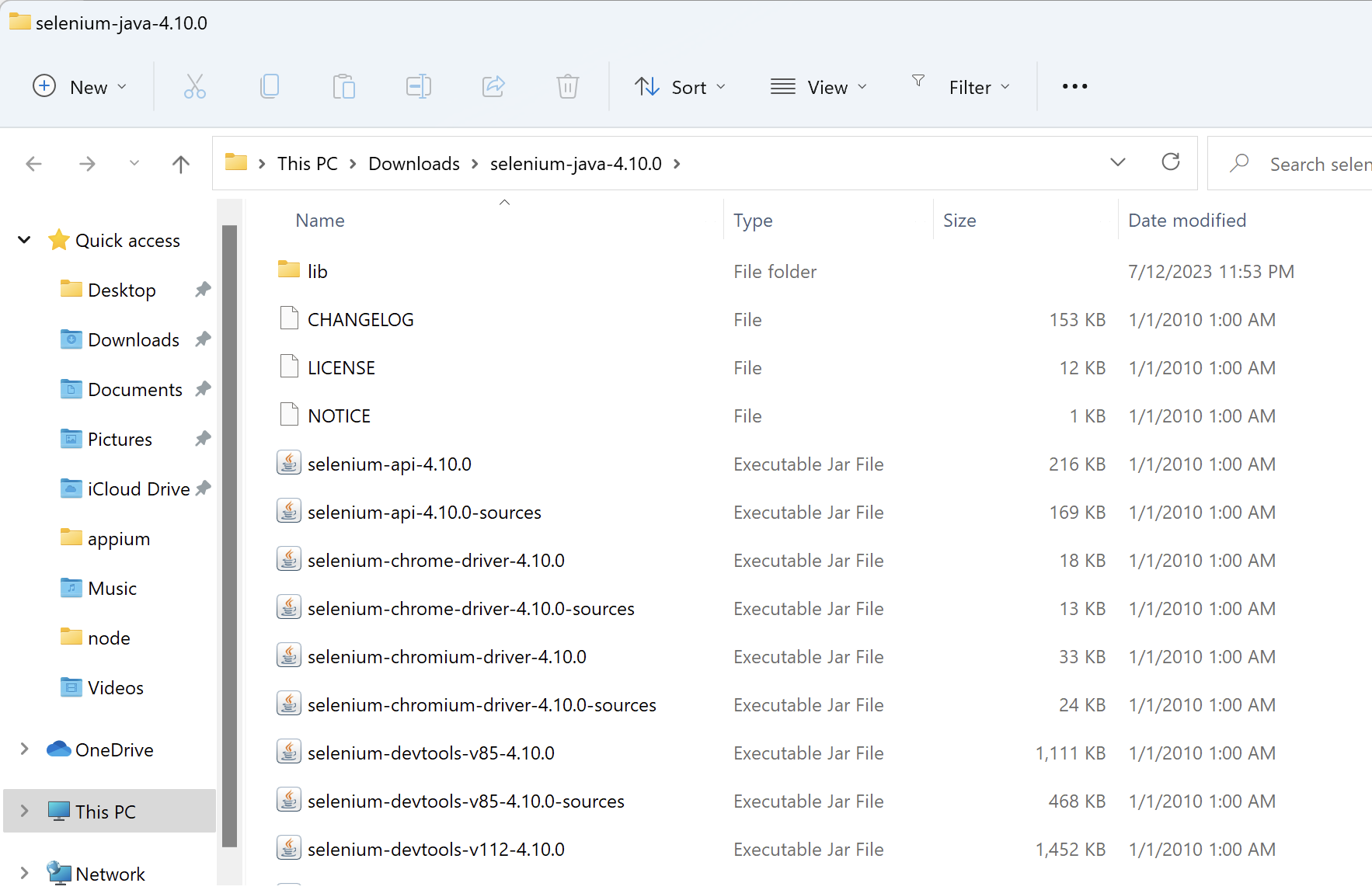Select selenium-chrome-driver-4.10.0-sources file name
1372x890 pixels.
(471, 609)
